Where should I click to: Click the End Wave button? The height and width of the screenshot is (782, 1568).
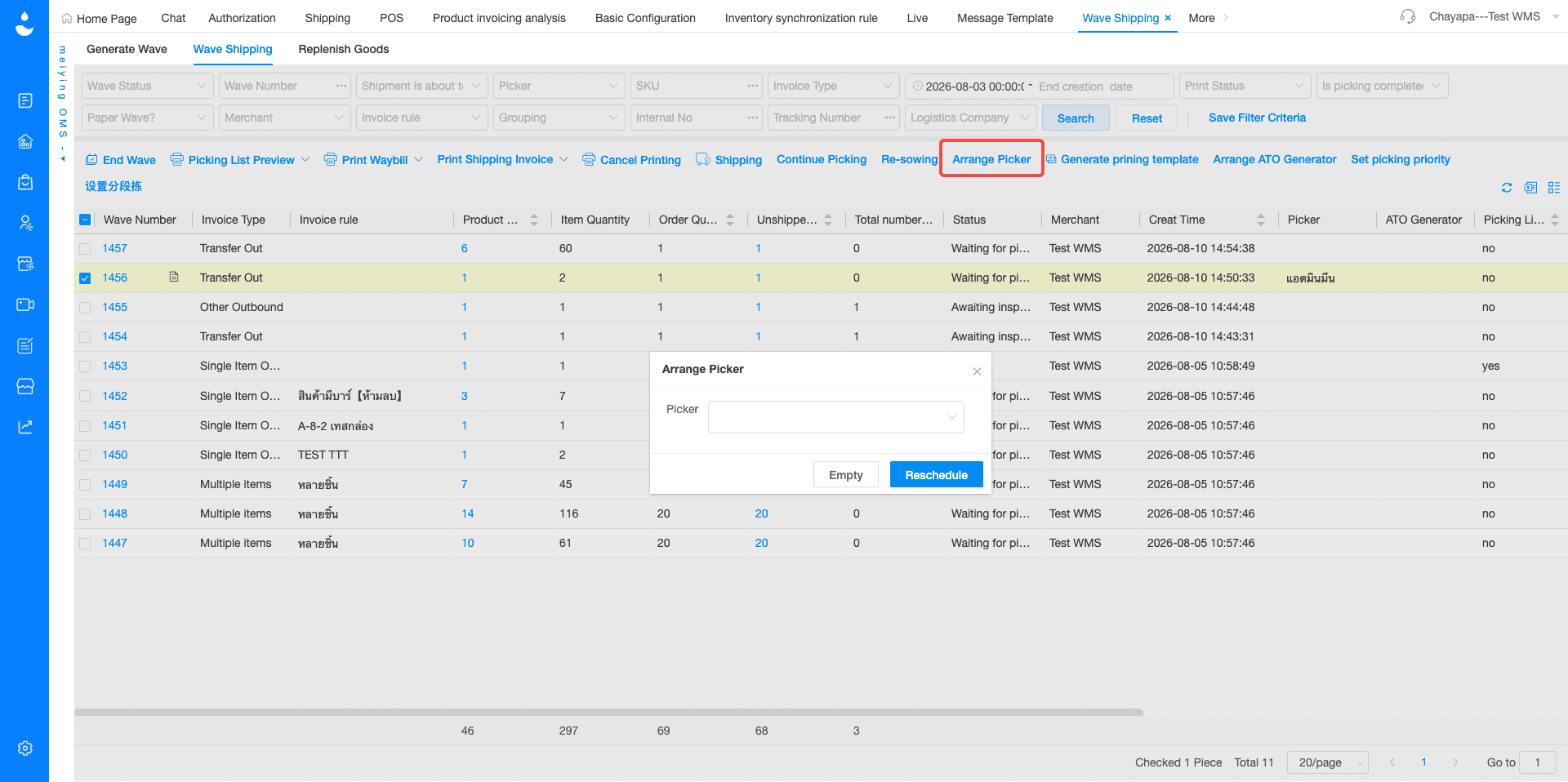point(121,160)
